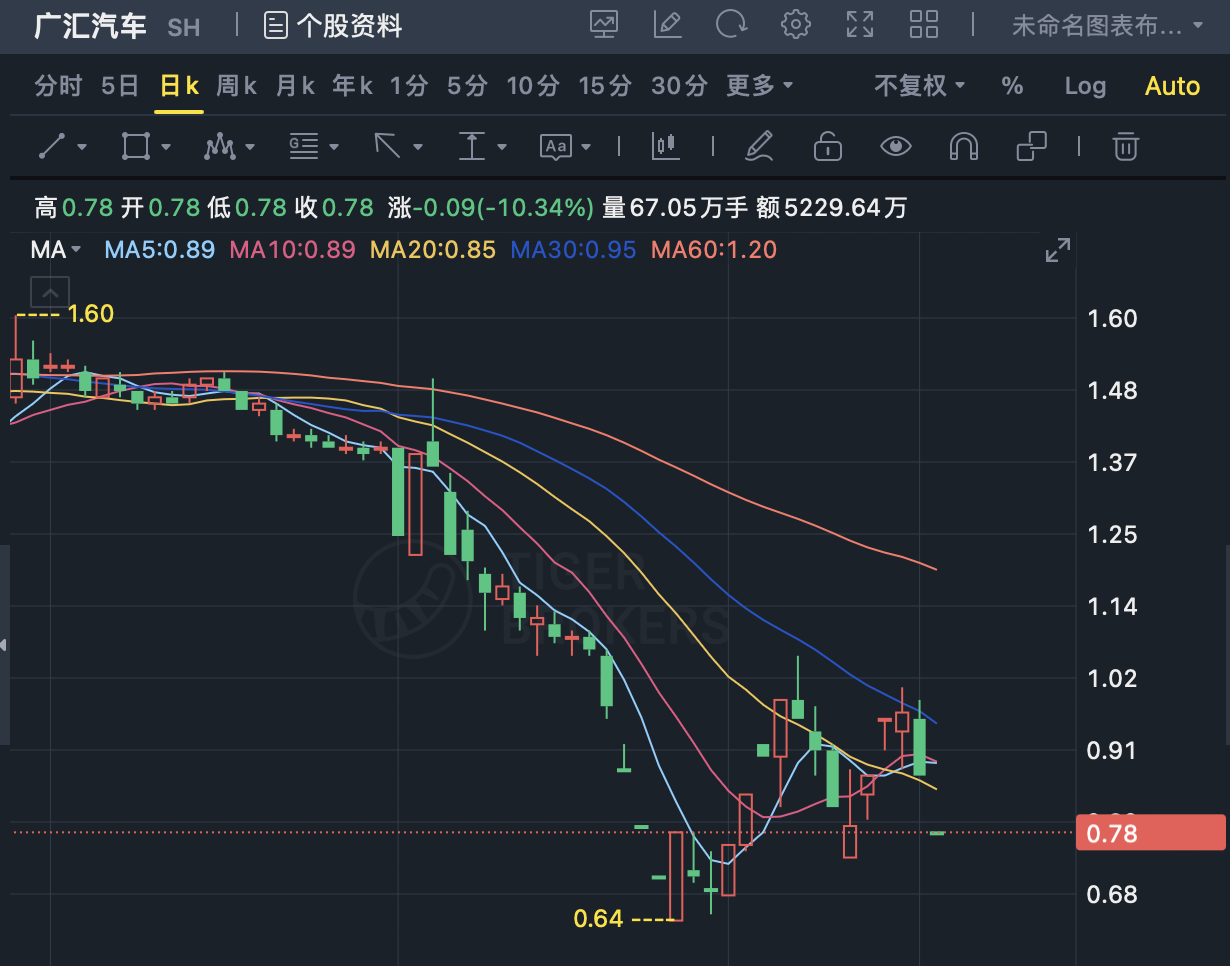The height and width of the screenshot is (966, 1230).
Task: Open the drawing edit pencil icon
Action: [x=667, y=25]
